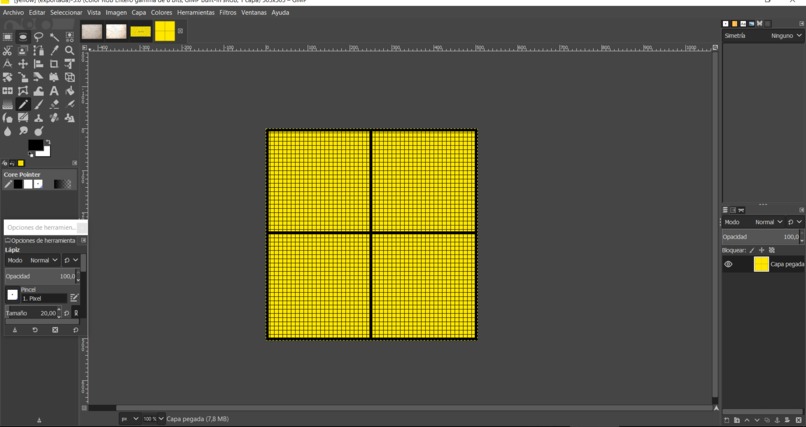Open blend mode group dropdown in tool options
Screen dimensions: 806x427
click(x=71, y=261)
